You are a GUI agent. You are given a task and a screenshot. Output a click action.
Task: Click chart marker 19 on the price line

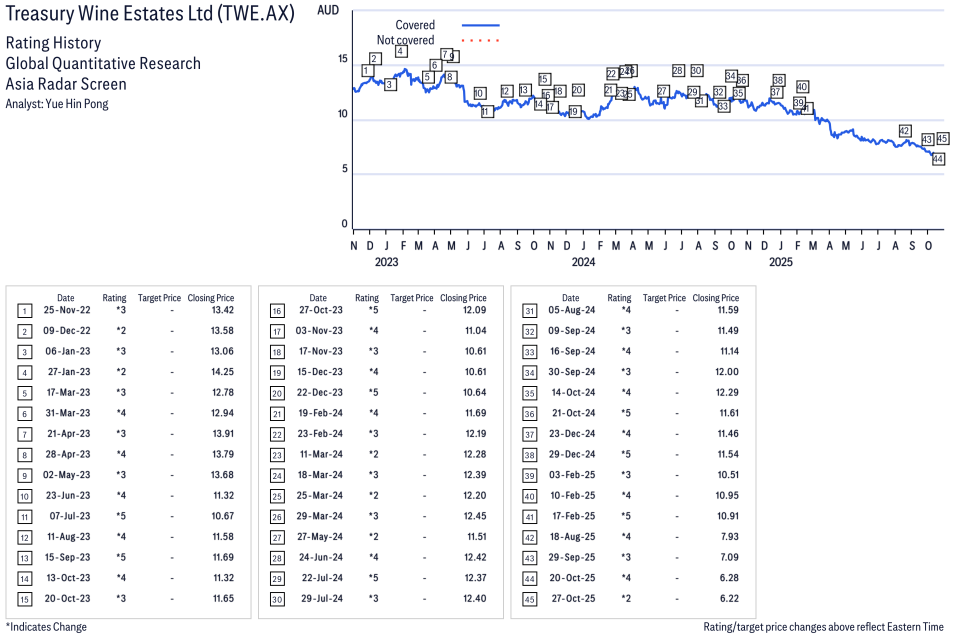(x=573, y=111)
